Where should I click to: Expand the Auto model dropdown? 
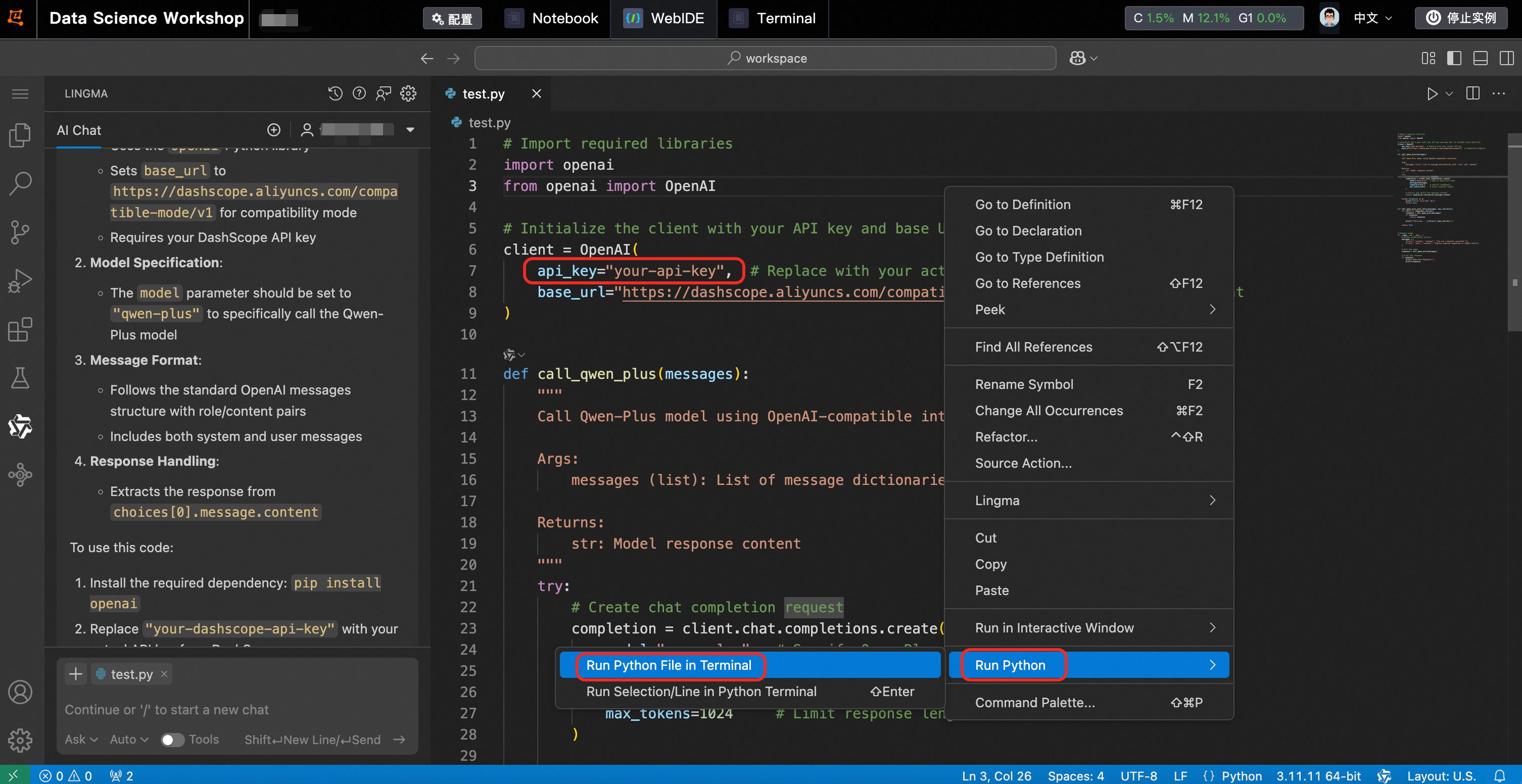(x=129, y=740)
